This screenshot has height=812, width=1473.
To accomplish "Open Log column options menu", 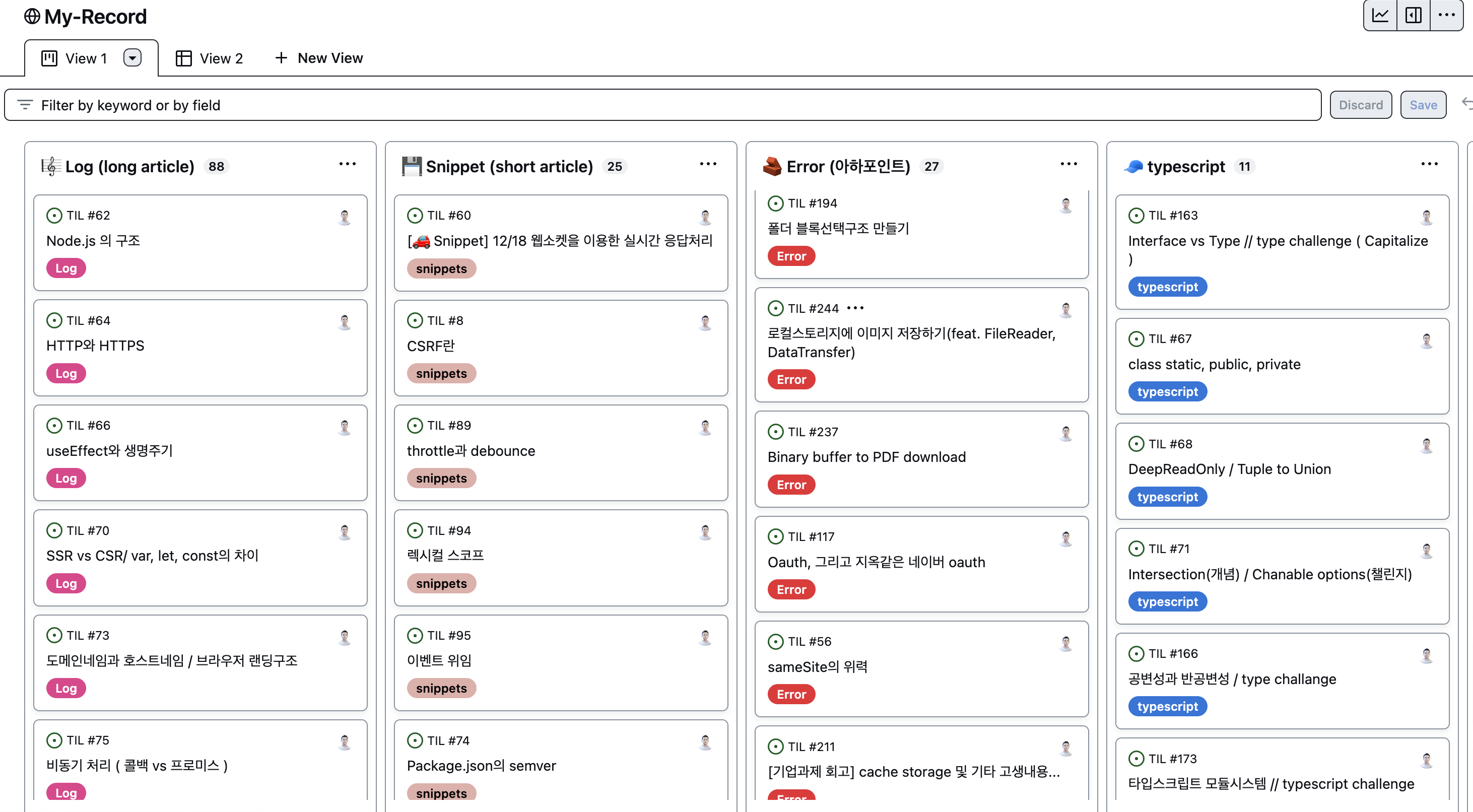I will [347, 165].
